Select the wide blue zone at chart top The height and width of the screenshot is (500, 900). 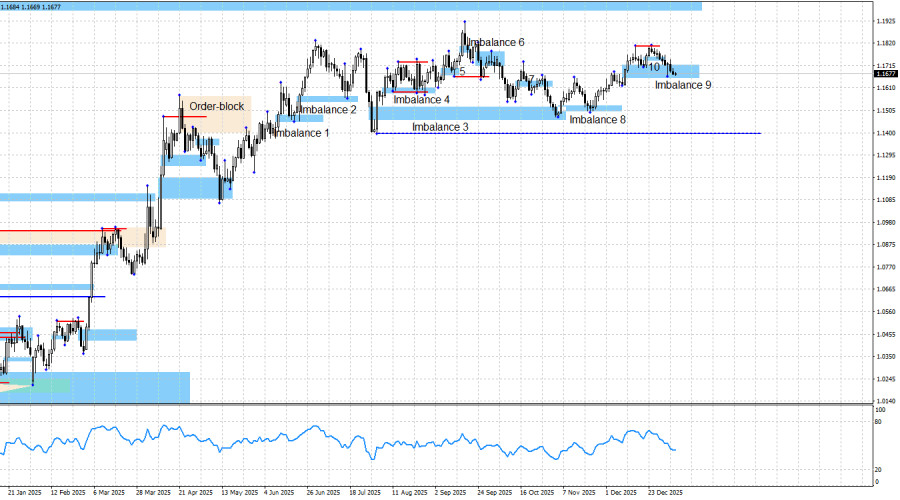coord(350,6)
